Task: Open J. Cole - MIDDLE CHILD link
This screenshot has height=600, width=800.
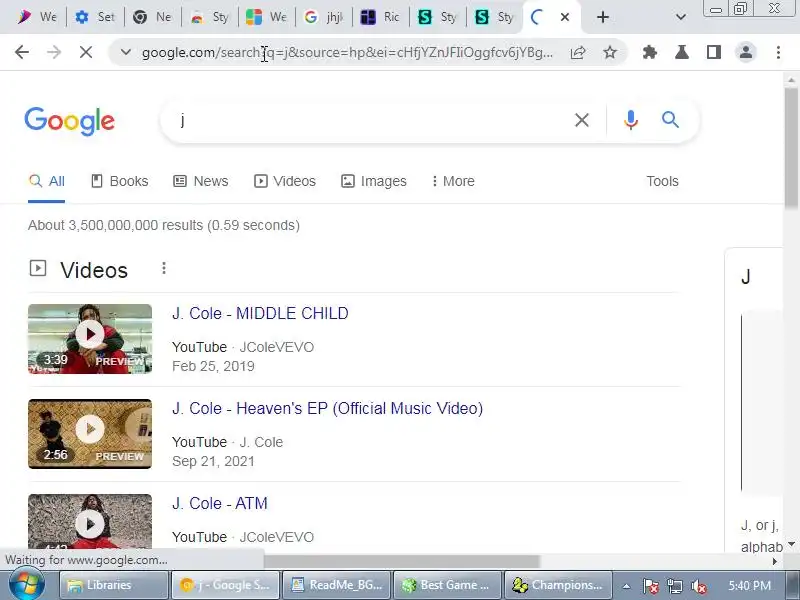Action: 260,313
